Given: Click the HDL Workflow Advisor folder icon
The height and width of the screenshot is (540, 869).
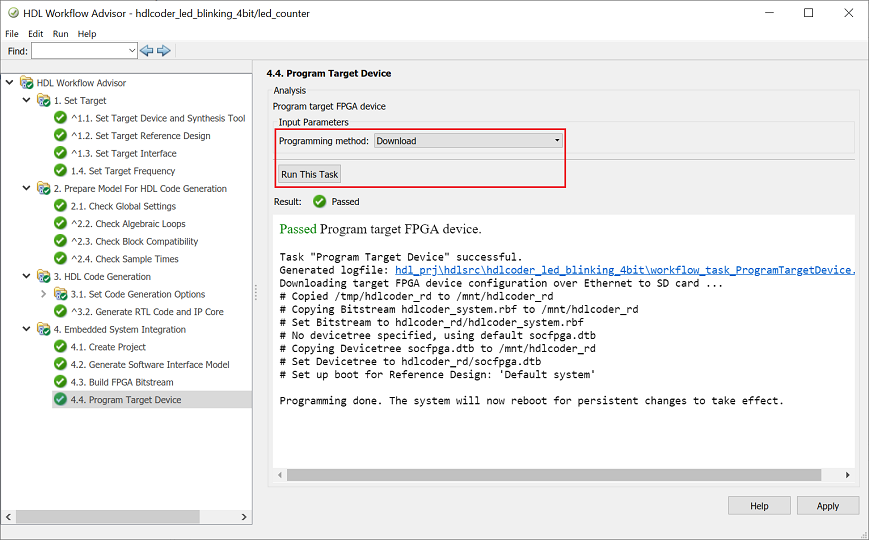Looking at the screenshot, I should pos(27,83).
